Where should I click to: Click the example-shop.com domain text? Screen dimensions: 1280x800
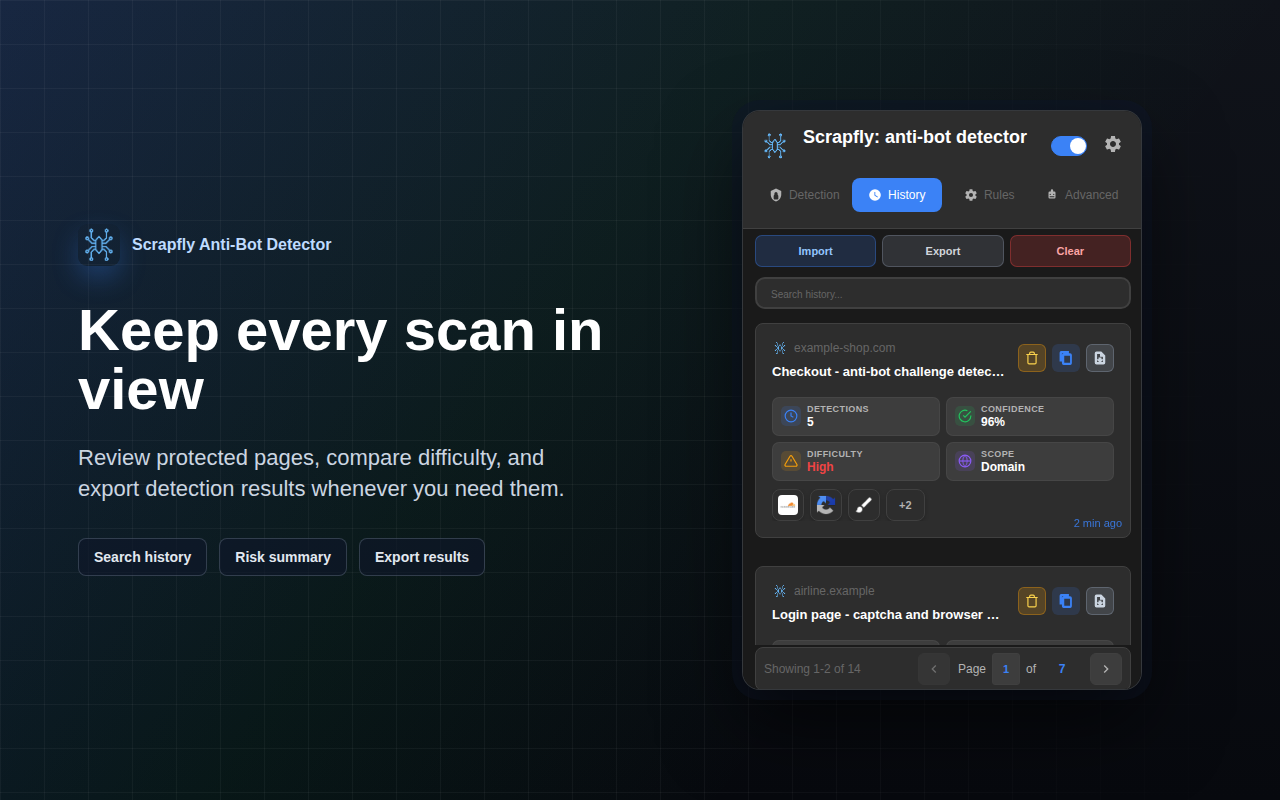(845, 348)
